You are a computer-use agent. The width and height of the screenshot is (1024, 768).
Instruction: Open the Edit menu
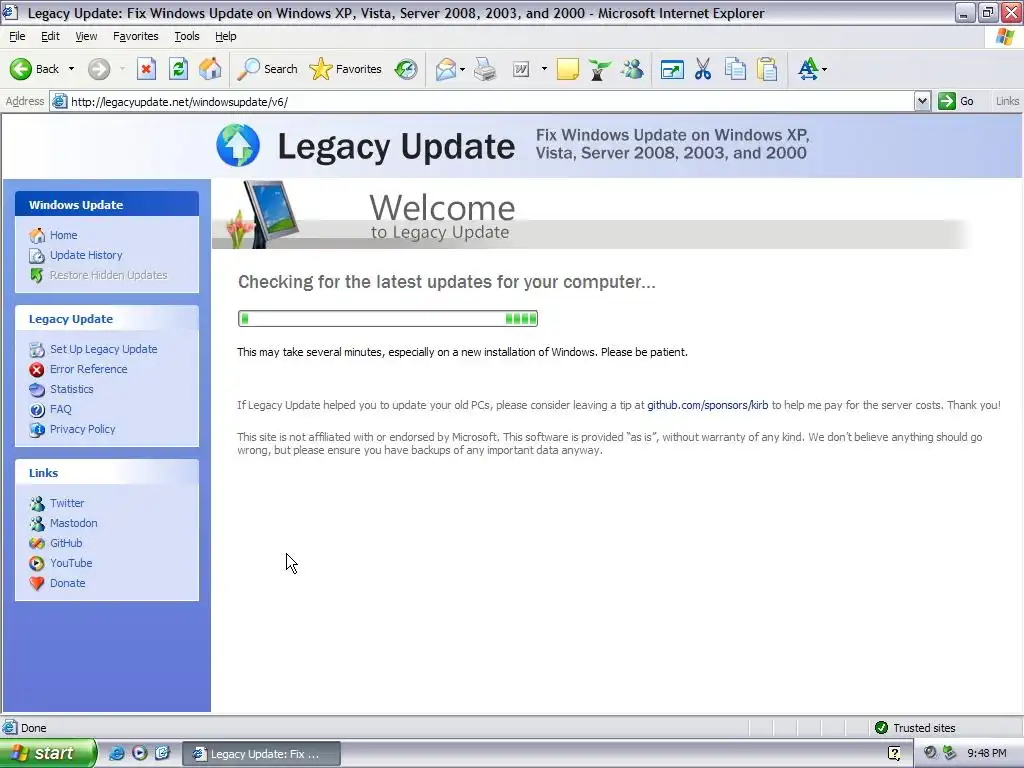point(50,37)
